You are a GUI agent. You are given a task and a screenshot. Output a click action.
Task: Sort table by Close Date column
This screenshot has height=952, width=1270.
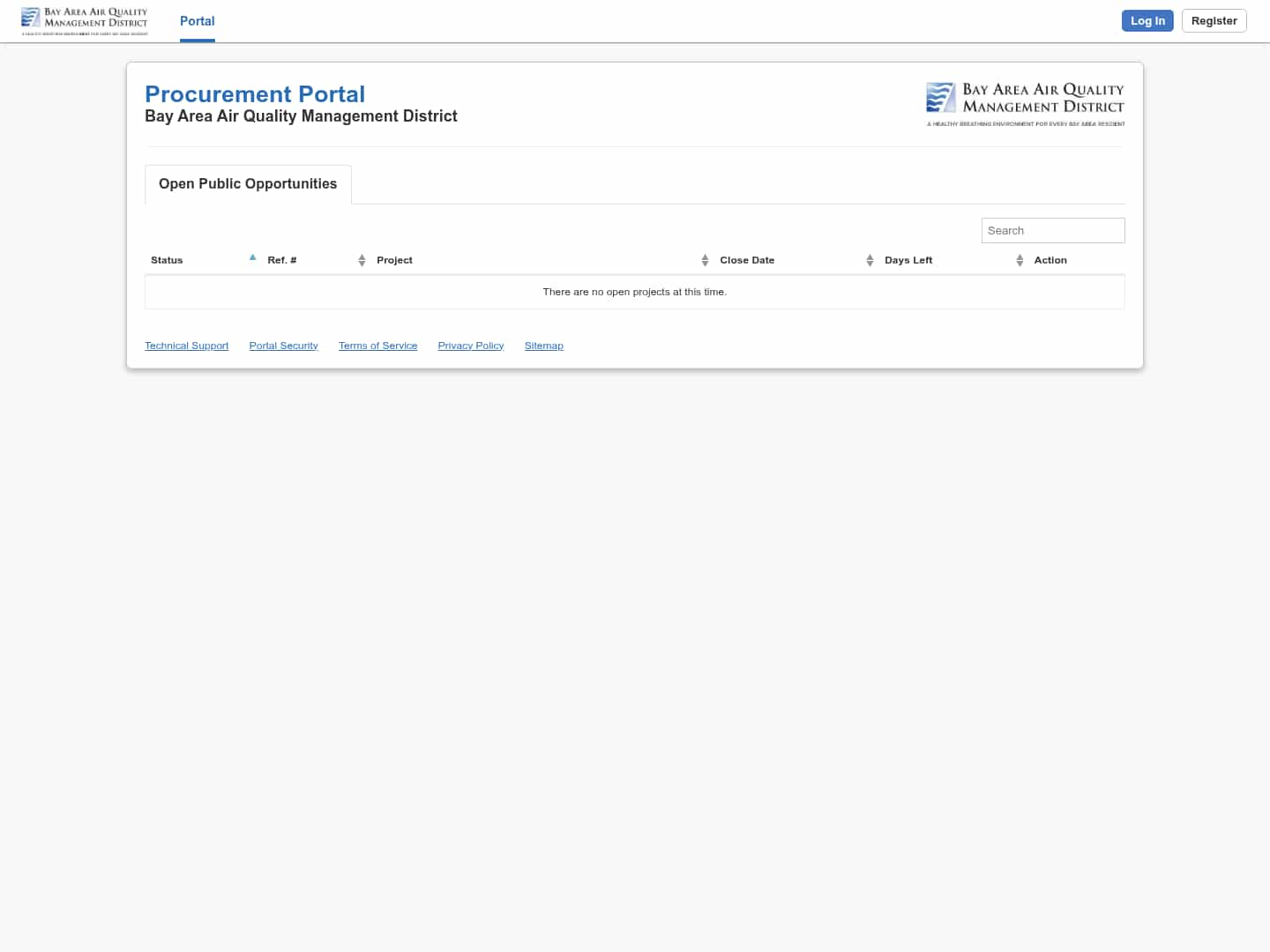[x=796, y=260]
